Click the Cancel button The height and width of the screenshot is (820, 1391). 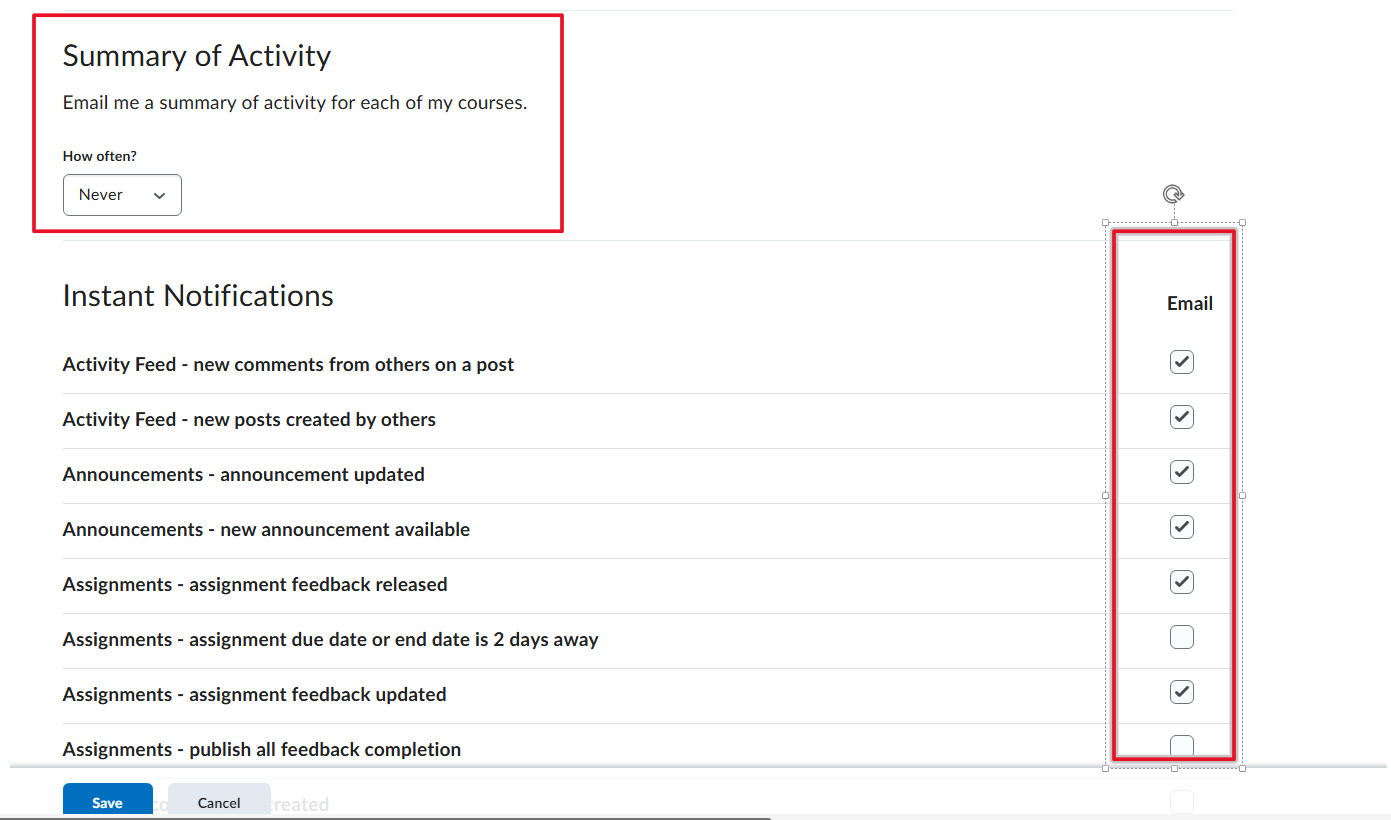(x=219, y=802)
